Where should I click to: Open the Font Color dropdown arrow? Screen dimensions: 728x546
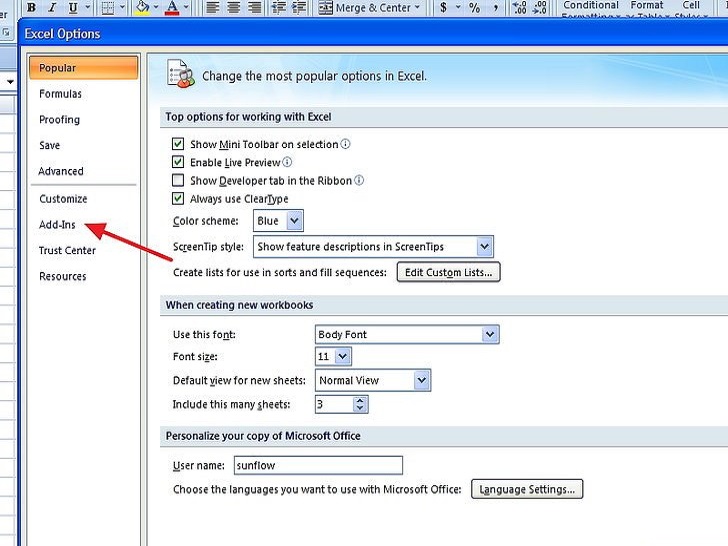(x=186, y=7)
